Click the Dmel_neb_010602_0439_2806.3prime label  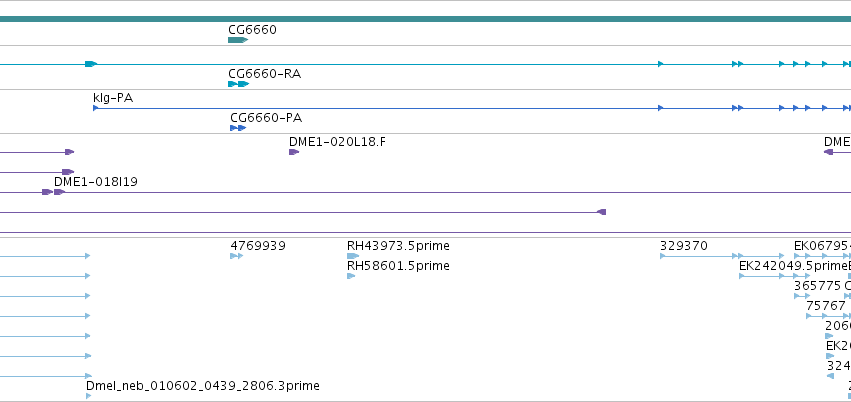(202, 386)
